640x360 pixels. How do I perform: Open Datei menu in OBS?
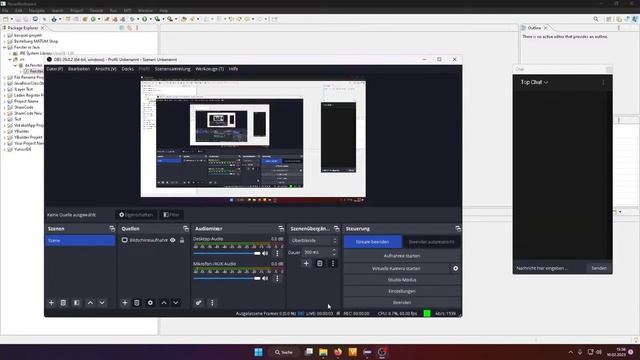click(55, 69)
